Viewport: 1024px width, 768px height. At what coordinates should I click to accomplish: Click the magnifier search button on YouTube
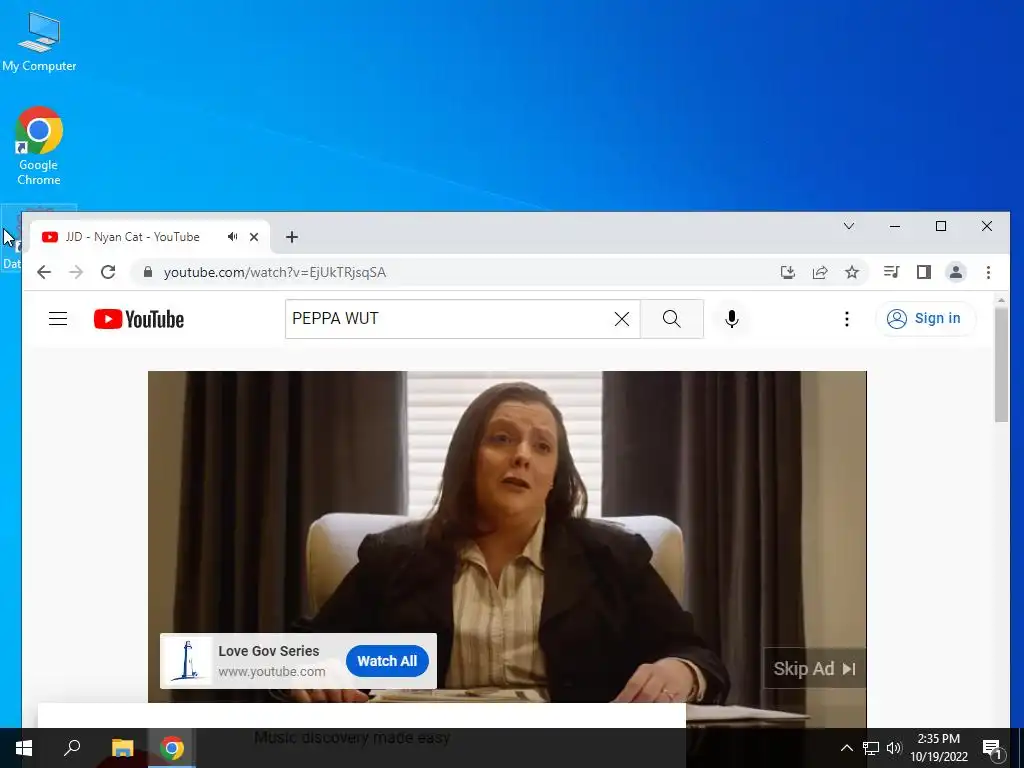[671, 319]
